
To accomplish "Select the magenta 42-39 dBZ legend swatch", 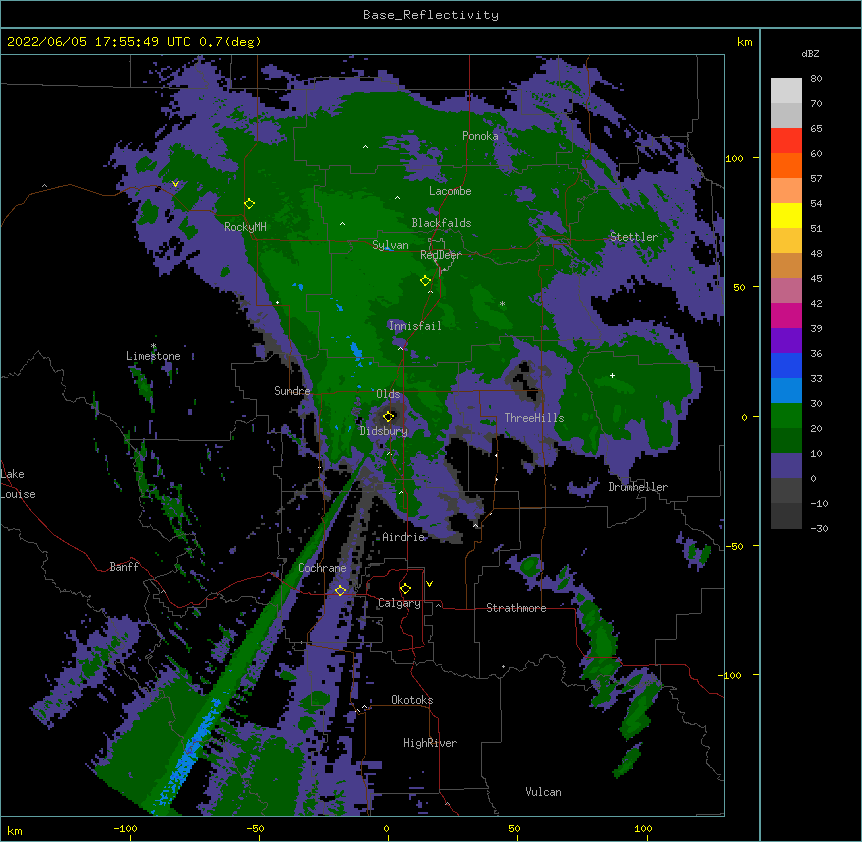I will pyautogui.click(x=786, y=315).
